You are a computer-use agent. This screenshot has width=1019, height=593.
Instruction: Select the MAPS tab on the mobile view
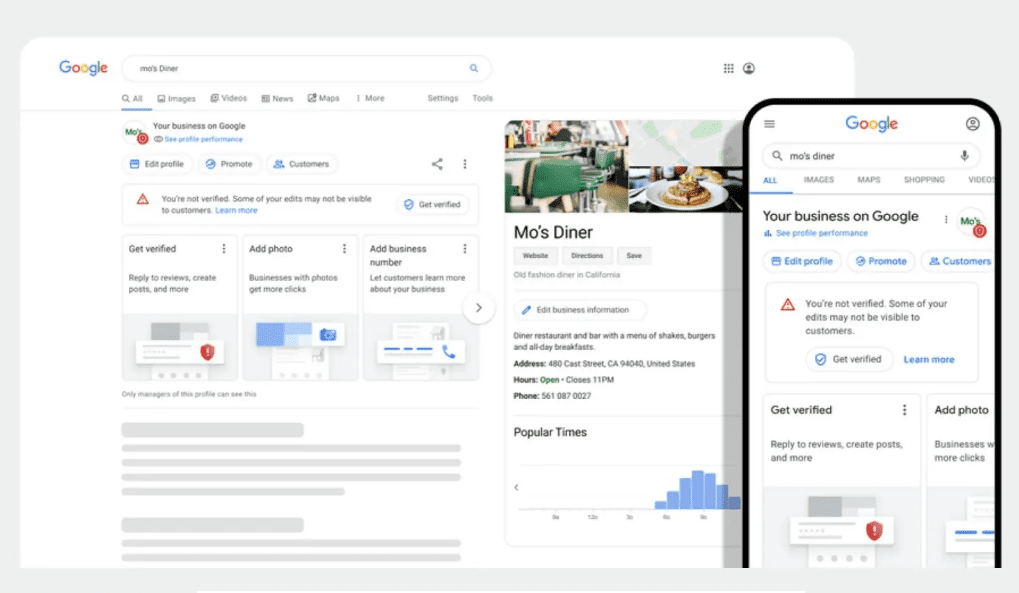pyautogui.click(x=868, y=179)
